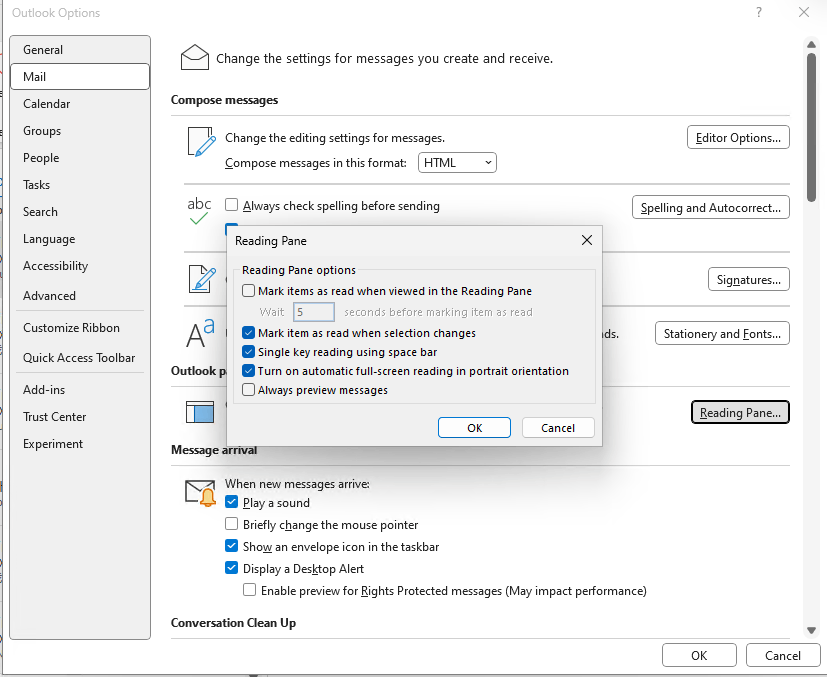The width and height of the screenshot is (827, 677).
Task: Switch to Tasks options
Action: [80, 185]
